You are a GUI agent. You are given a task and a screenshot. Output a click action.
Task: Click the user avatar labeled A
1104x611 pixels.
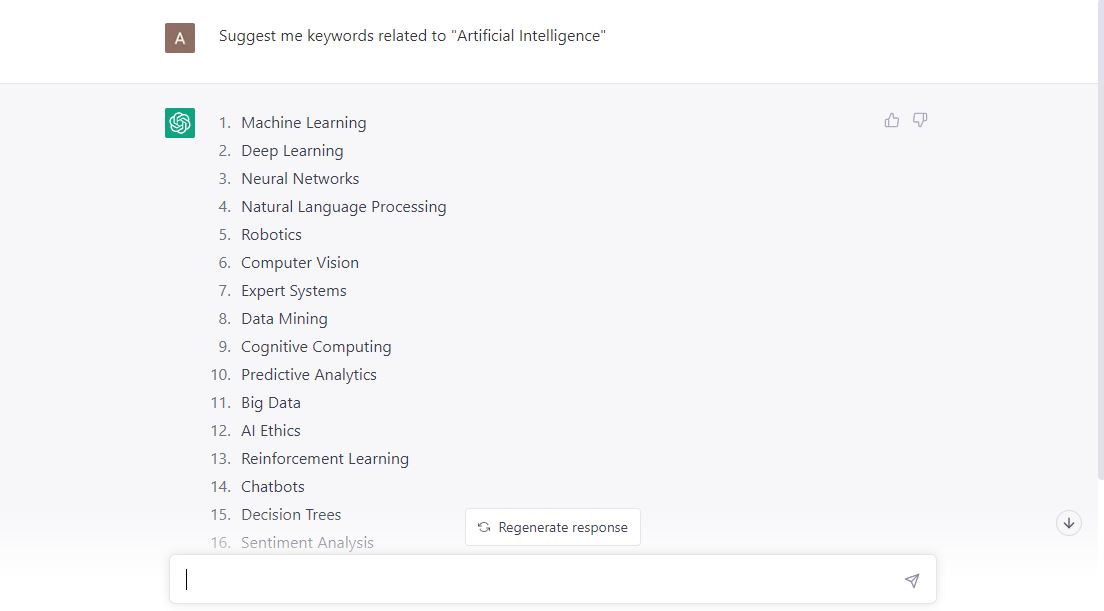tap(179, 38)
